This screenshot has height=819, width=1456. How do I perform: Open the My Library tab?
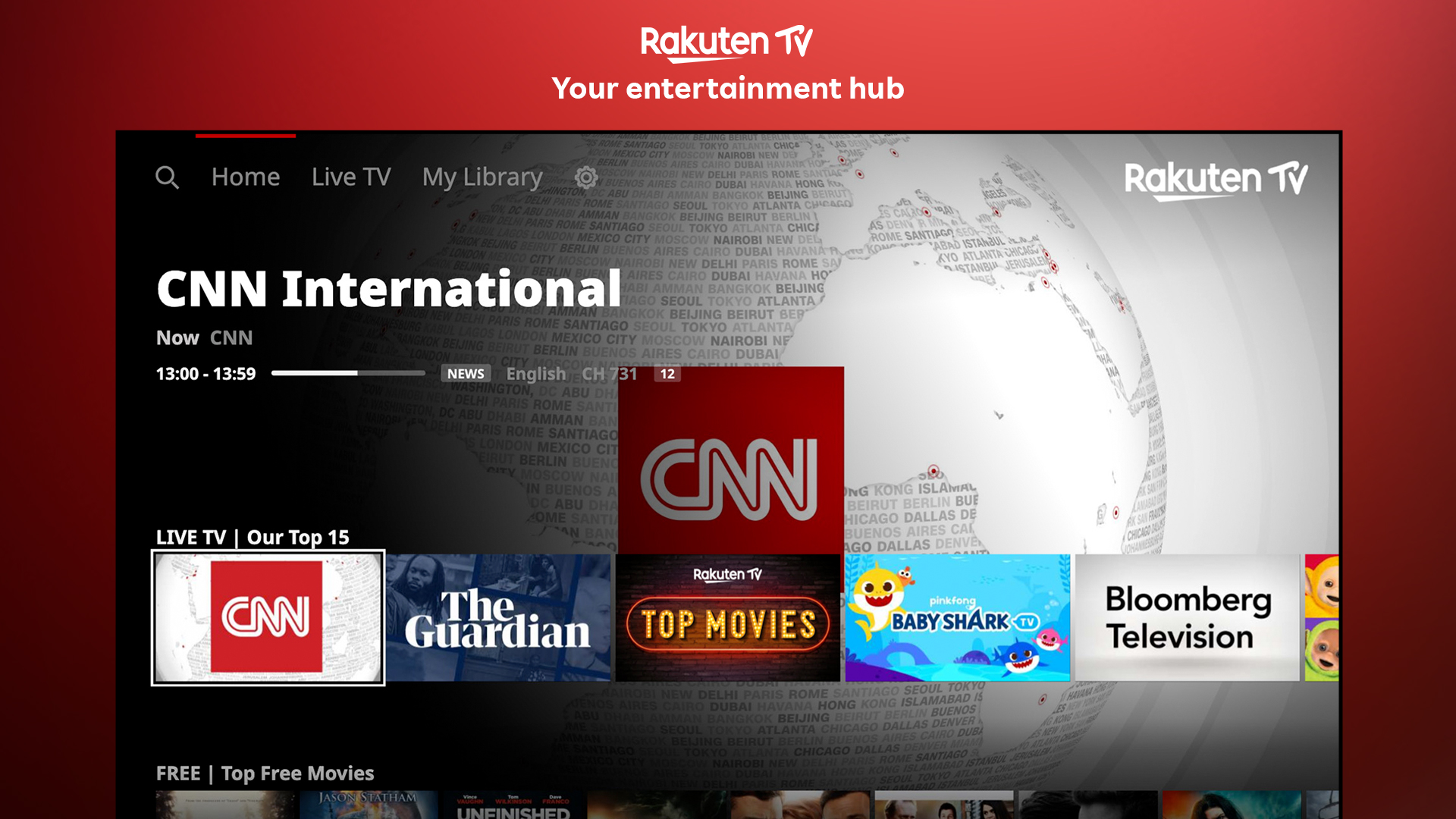[x=481, y=177]
